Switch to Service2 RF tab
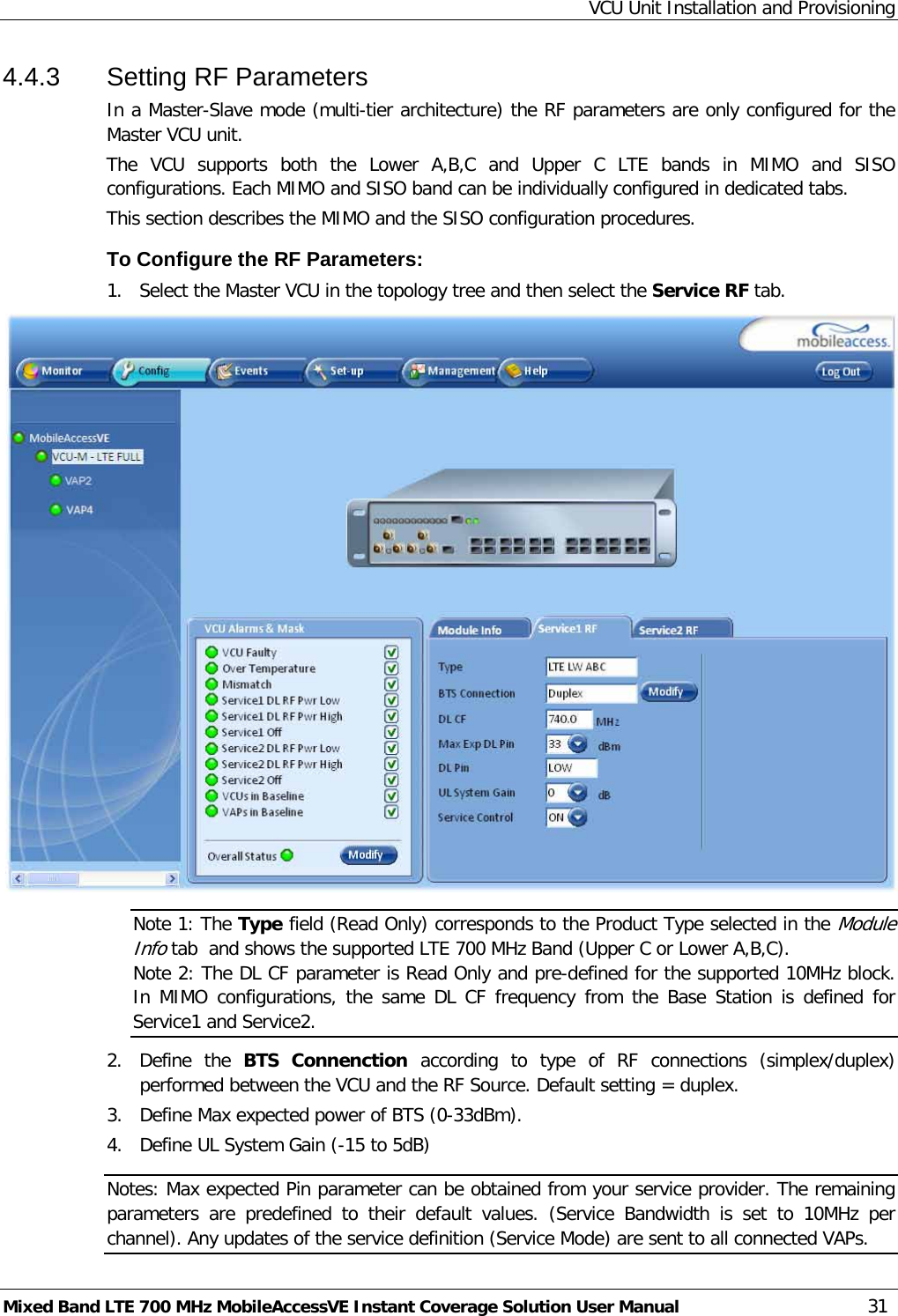 tap(682, 630)
